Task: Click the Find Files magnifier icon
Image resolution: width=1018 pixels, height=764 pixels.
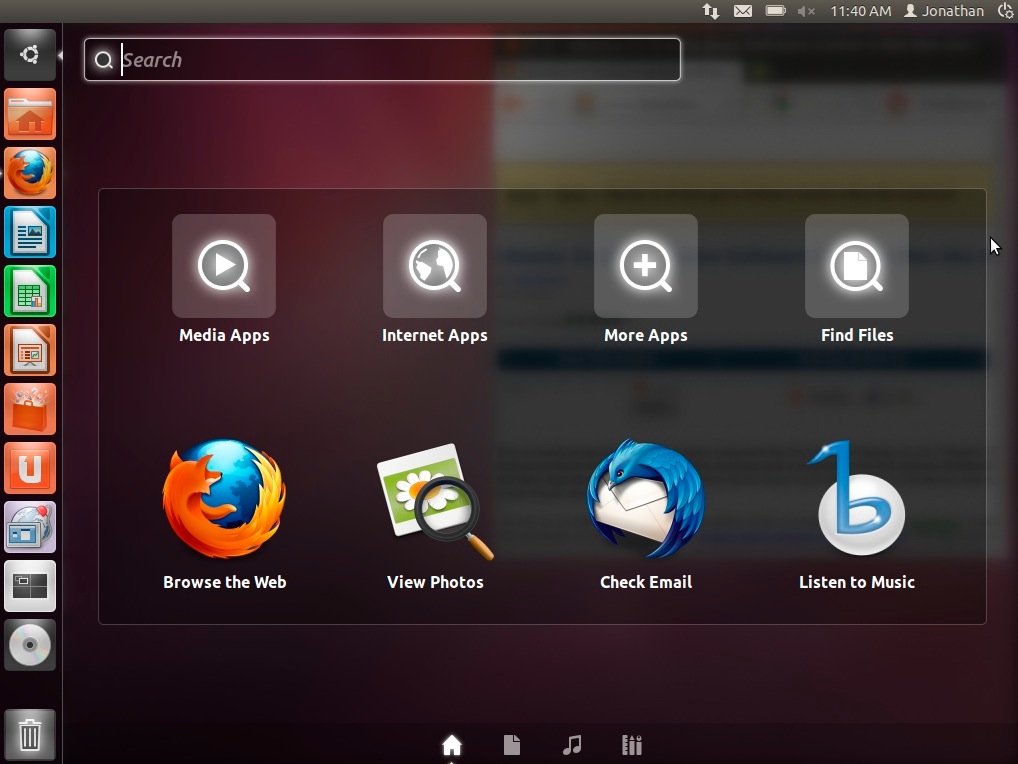Action: [x=857, y=266]
